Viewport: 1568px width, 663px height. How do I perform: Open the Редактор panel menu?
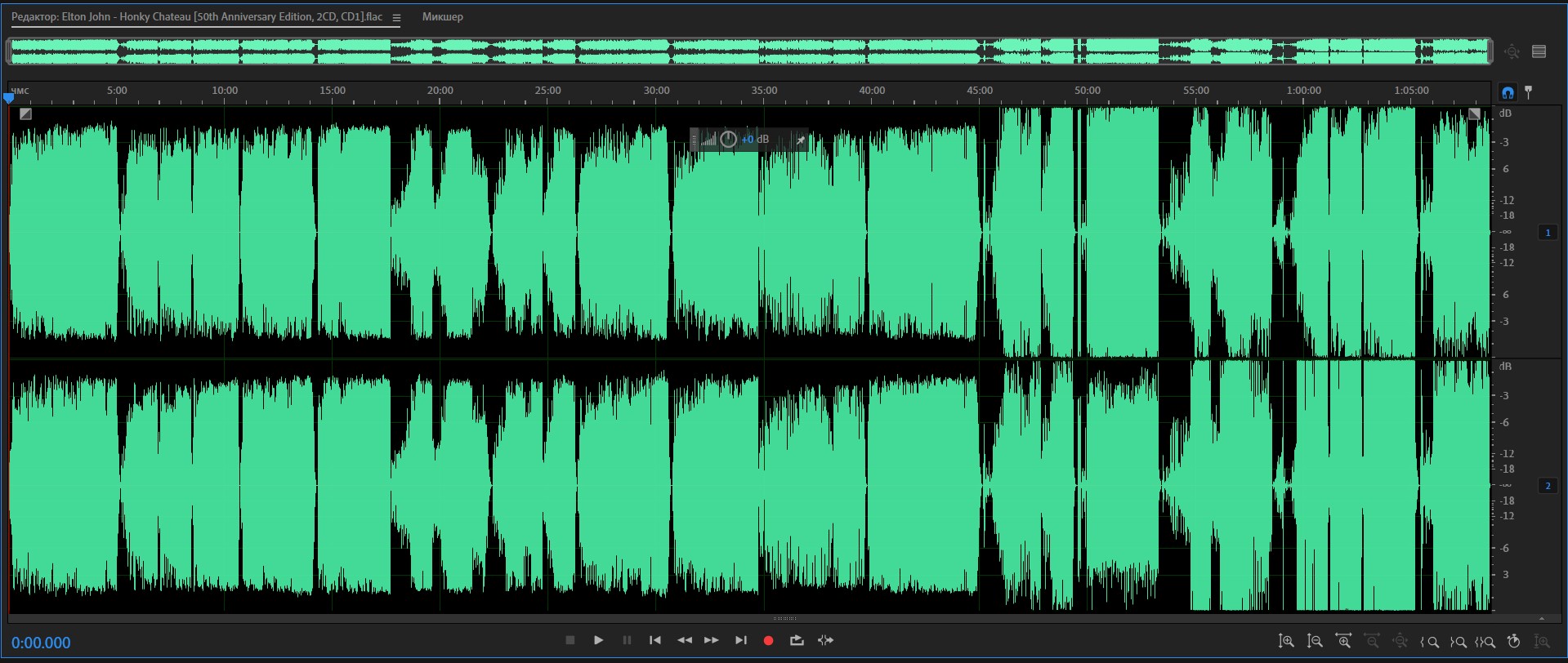(x=396, y=18)
